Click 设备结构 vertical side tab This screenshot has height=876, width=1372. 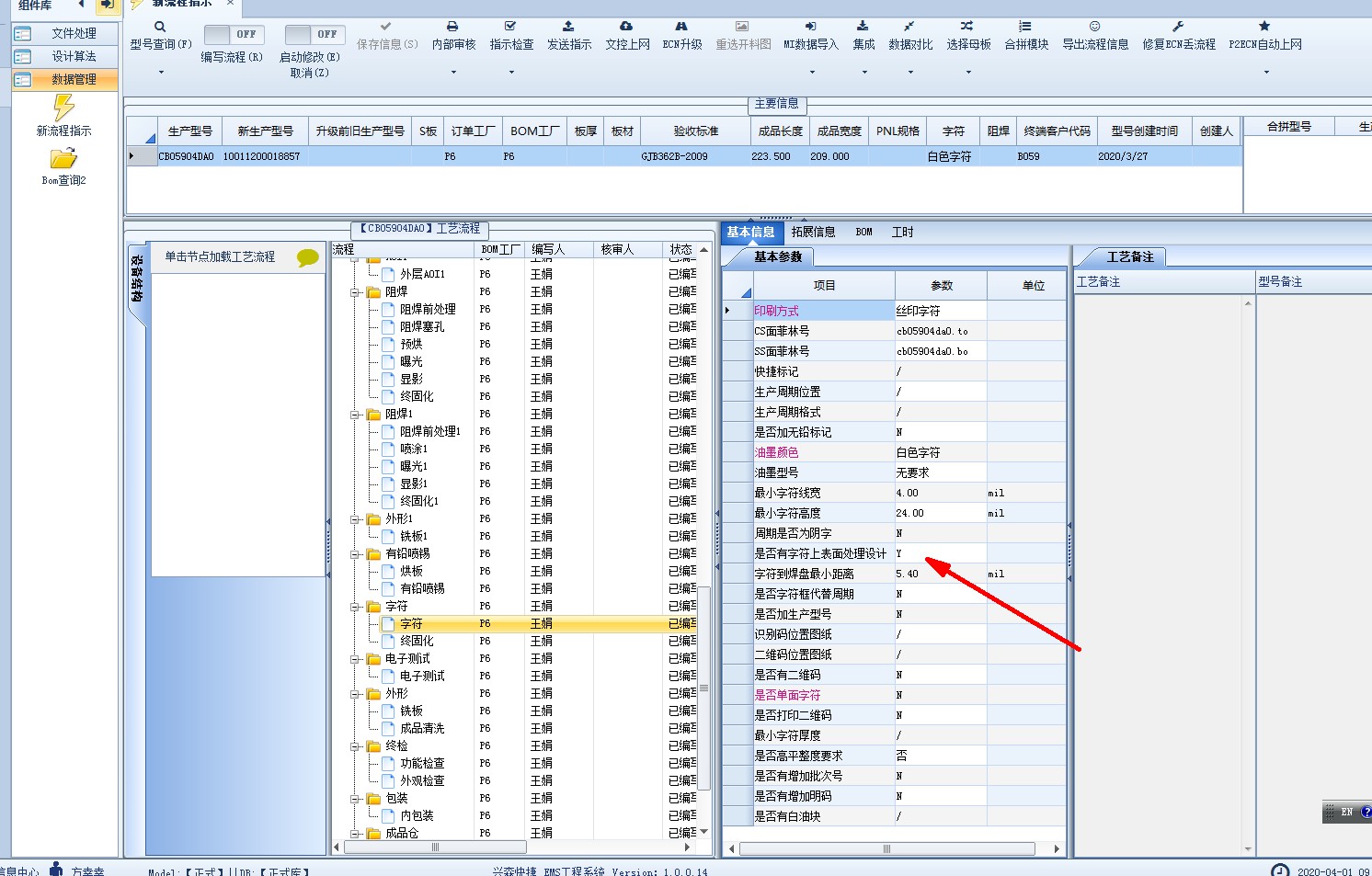pos(137,279)
